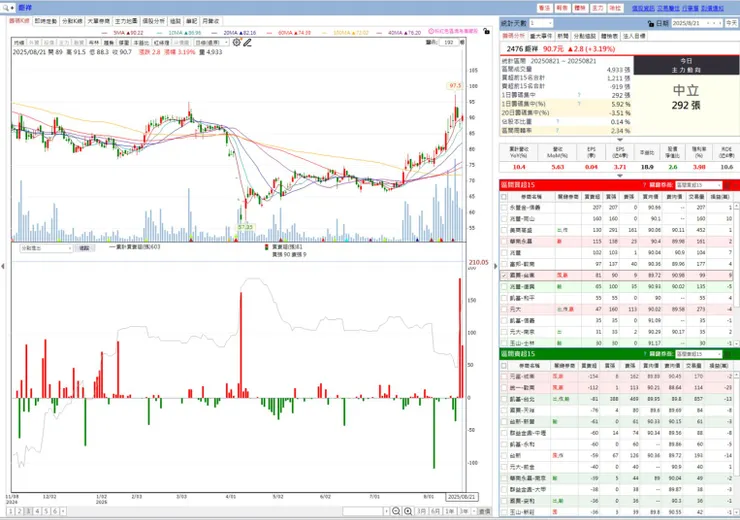Click the 本益比 chart toolbar button
This screenshot has height=520, width=740.
click(141, 42)
